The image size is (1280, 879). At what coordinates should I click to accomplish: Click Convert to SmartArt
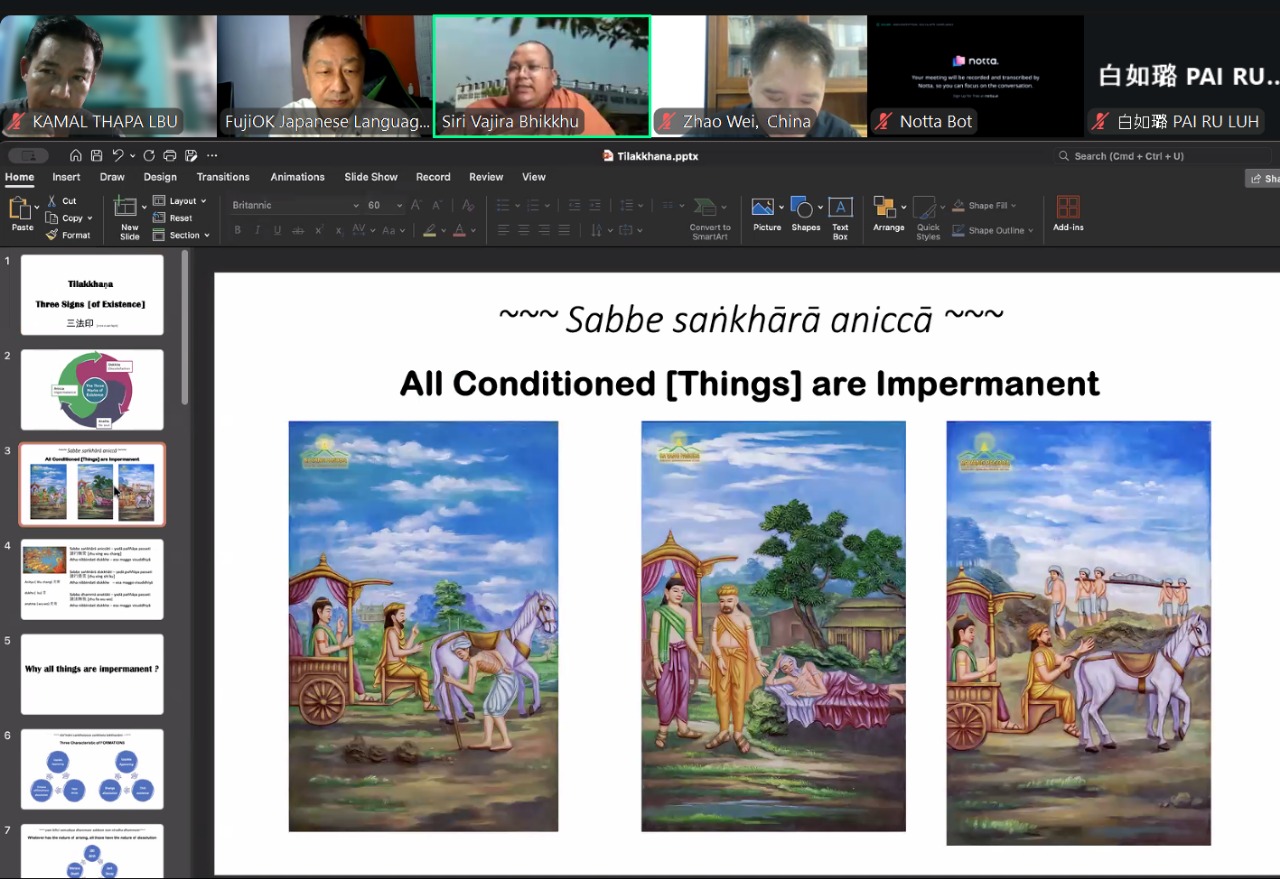click(x=710, y=218)
